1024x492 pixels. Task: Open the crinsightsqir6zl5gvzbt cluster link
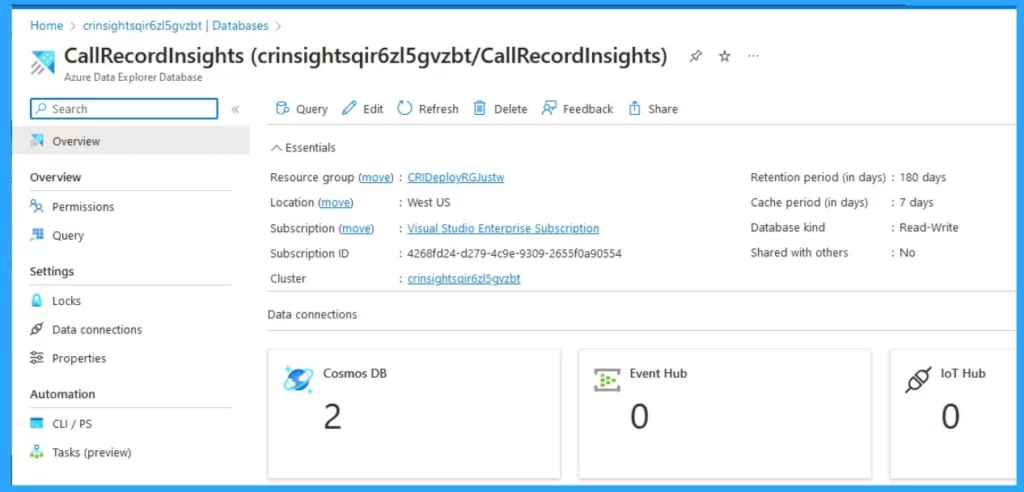(x=464, y=278)
